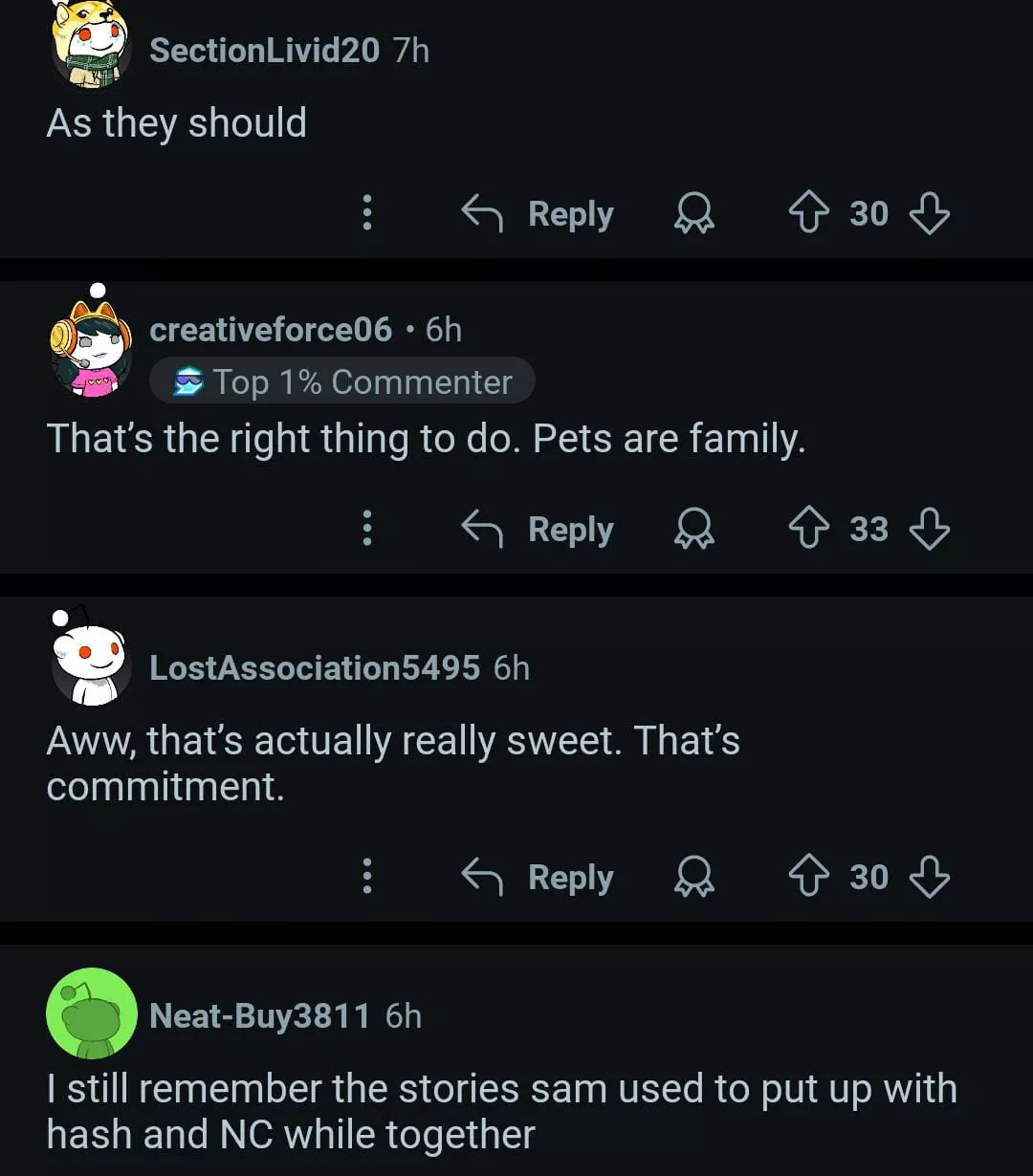Give award to SectionLivid20's comment
This screenshot has height=1176, width=1033.
tap(694, 213)
